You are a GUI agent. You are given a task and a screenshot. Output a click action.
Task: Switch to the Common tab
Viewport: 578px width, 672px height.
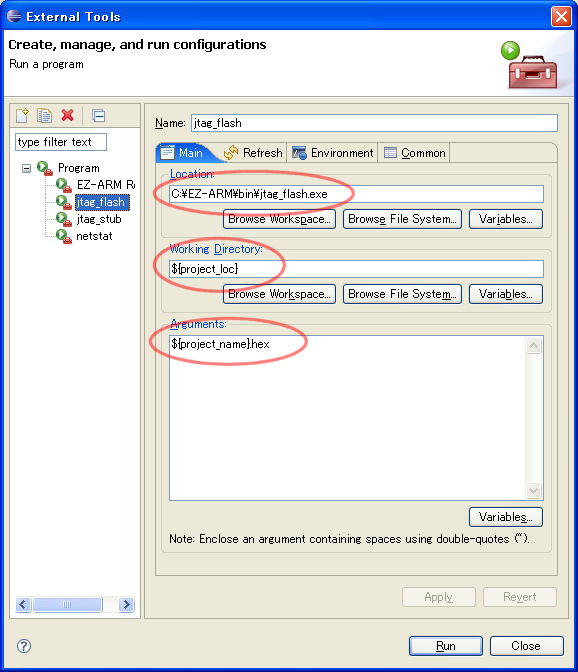pos(415,153)
